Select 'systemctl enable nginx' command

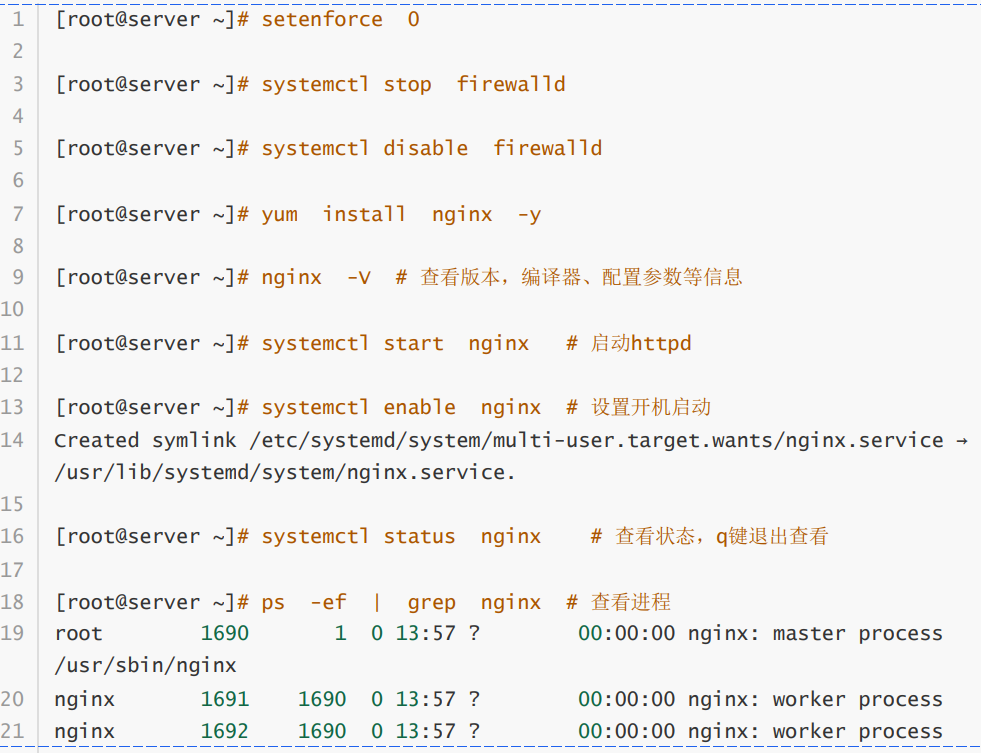[401, 408]
